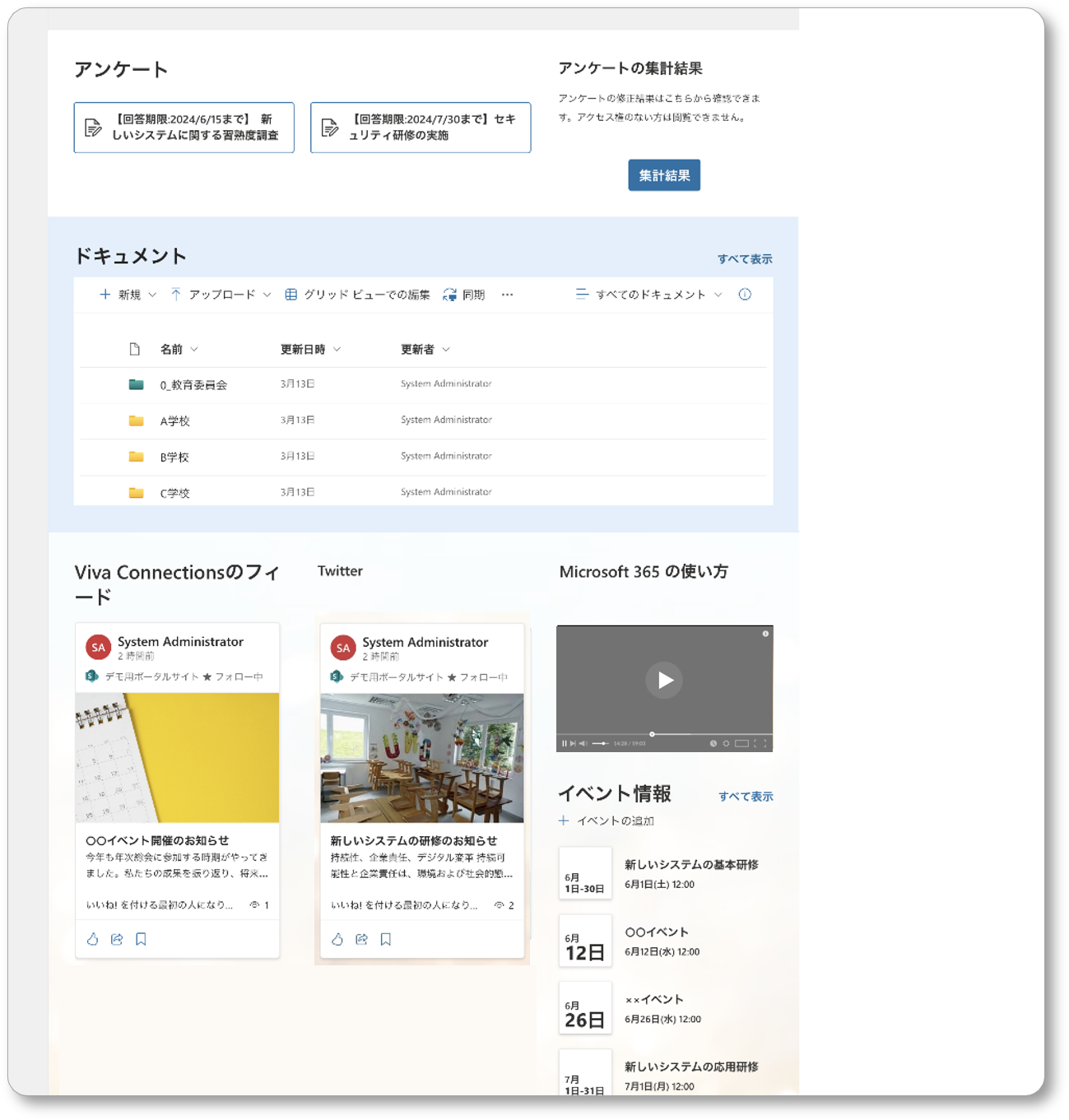
Task: Click すべて表示 link for ドキュメント
Action: pos(745,259)
